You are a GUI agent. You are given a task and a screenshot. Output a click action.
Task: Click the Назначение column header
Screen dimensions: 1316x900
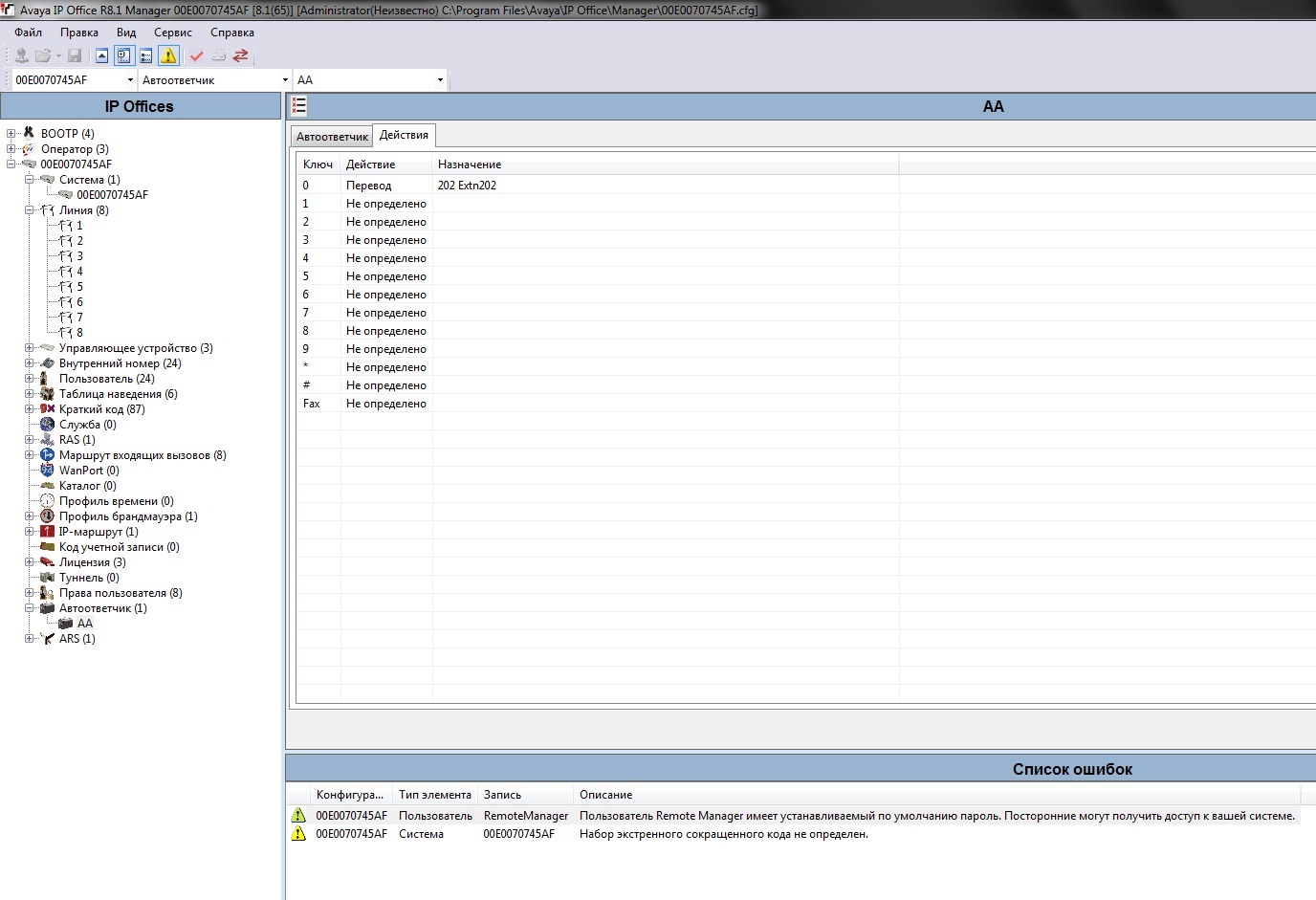[x=666, y=165]
